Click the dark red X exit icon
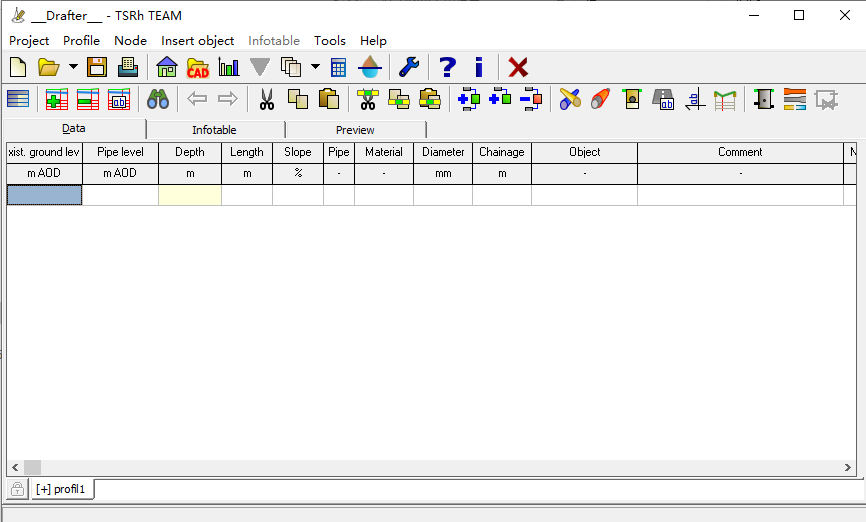866x522 pixels. click(x=518, y=67)
